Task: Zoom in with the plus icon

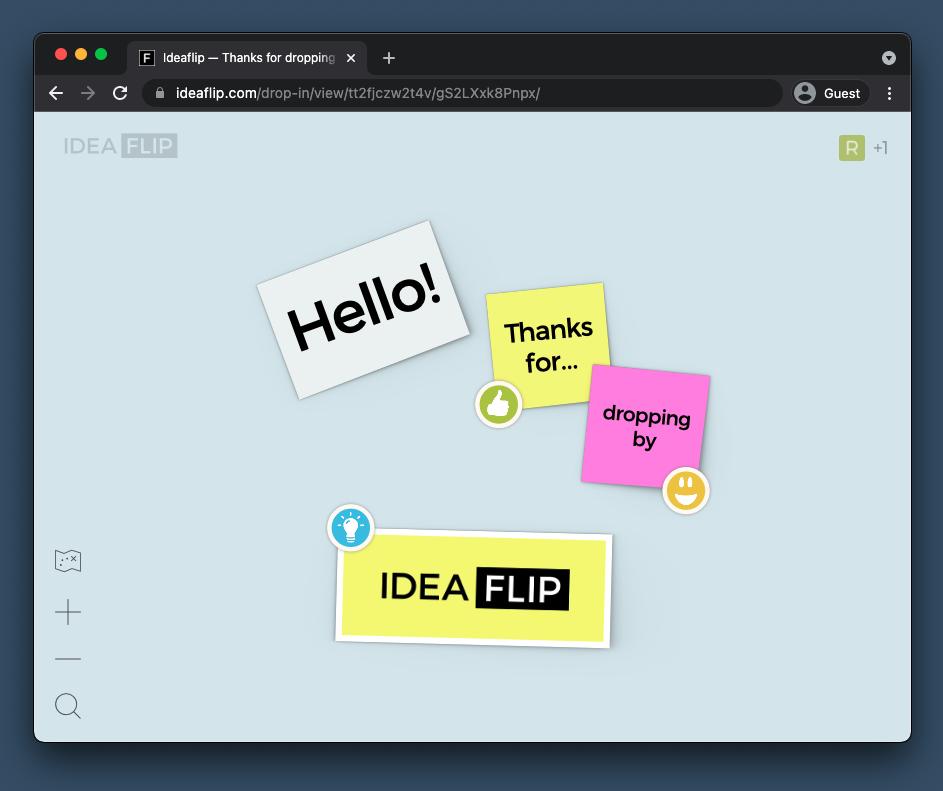Action: point(68,612)
